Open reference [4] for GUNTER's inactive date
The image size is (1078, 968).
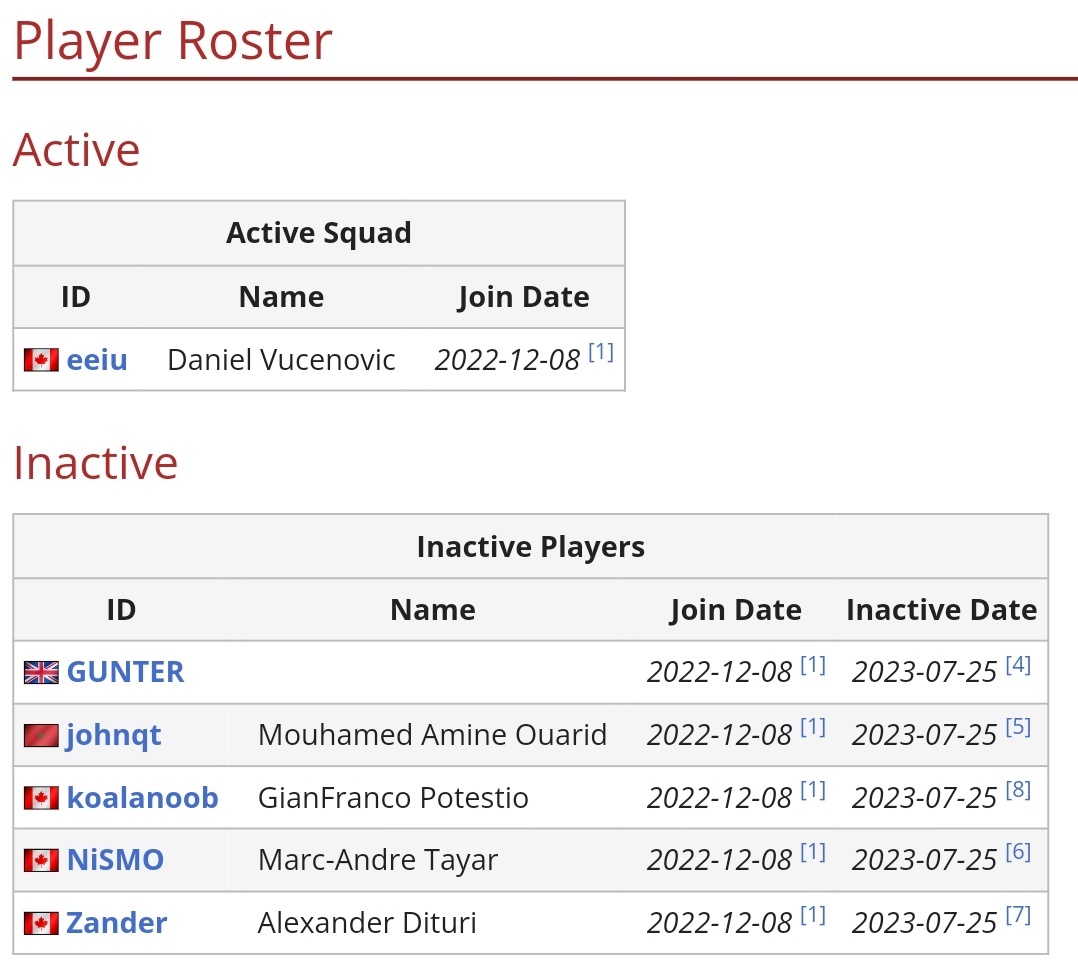1017,664
